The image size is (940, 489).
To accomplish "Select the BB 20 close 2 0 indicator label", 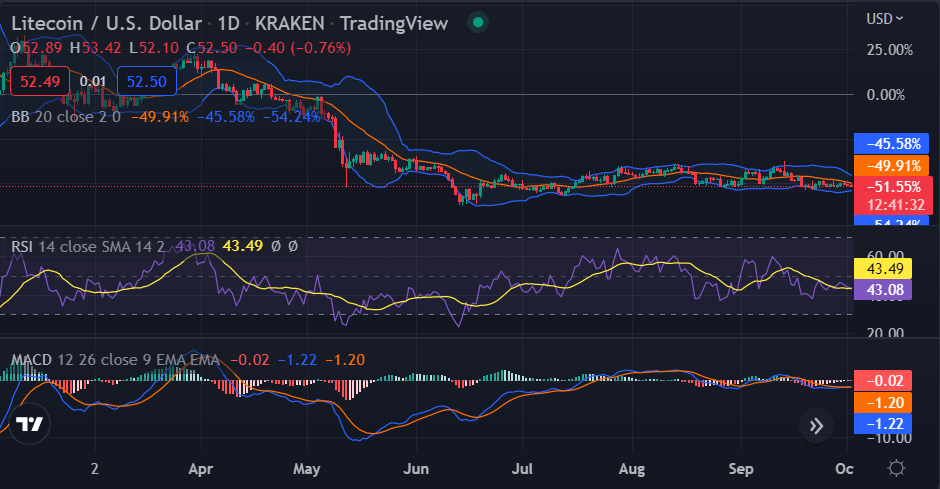I will (x=66, y=117).
